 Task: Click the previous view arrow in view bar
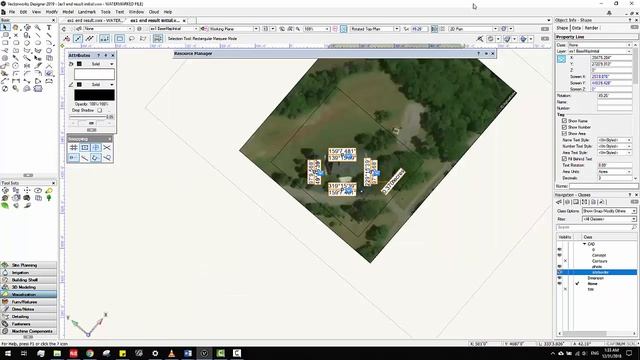pos(64,29)
